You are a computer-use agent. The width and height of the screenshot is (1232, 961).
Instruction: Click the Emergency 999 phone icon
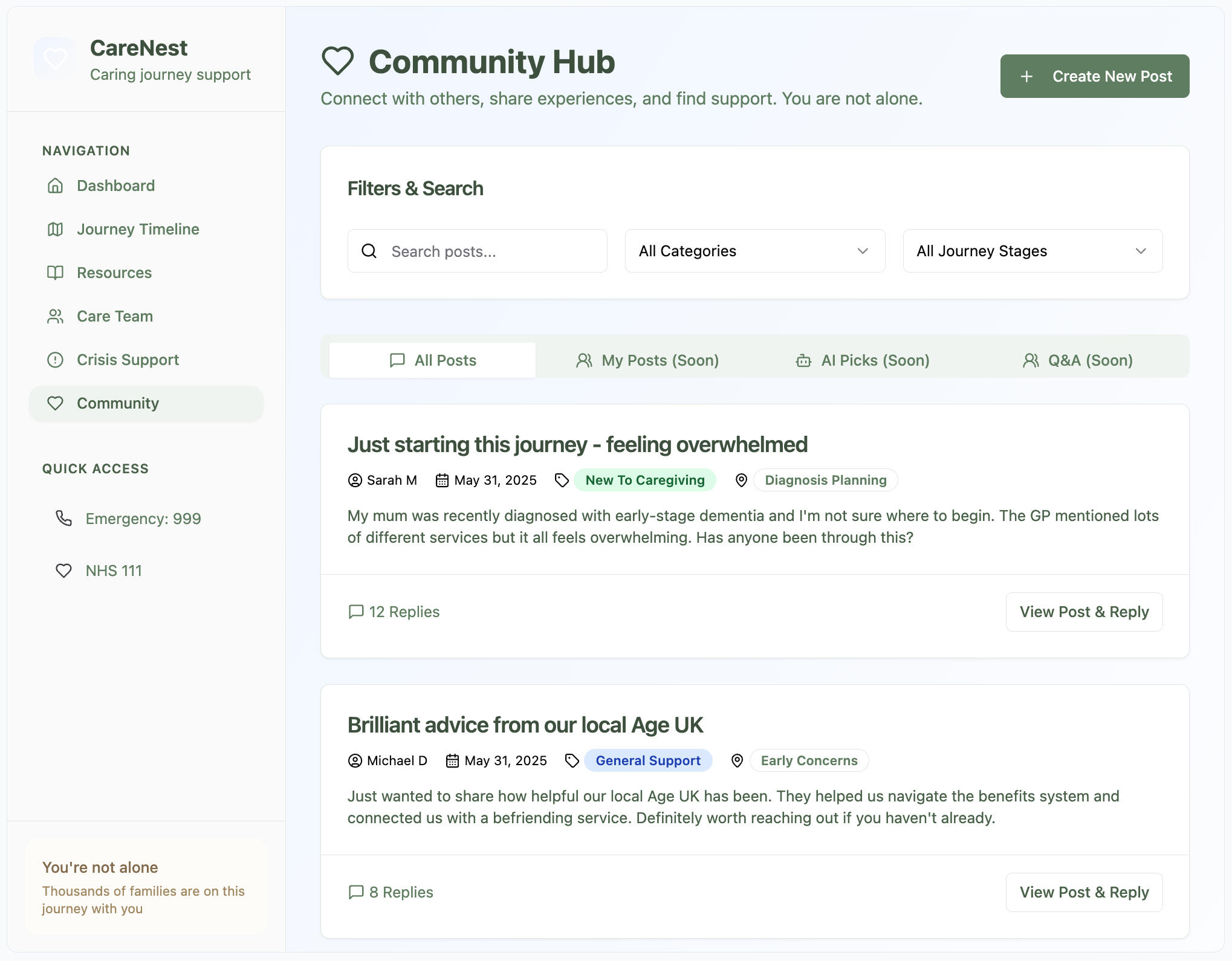pos(63,519)
